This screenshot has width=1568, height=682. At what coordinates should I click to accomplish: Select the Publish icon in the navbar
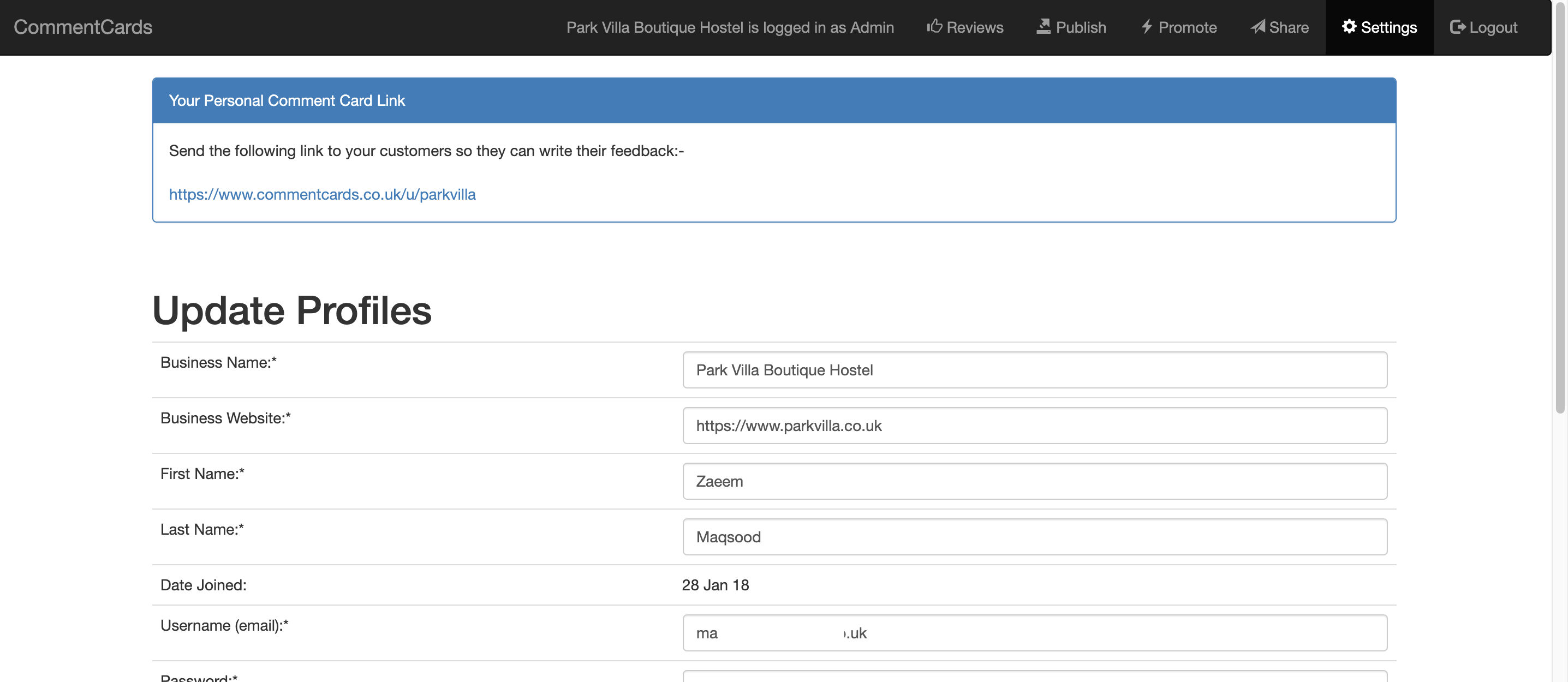(x=1044, y=26)
